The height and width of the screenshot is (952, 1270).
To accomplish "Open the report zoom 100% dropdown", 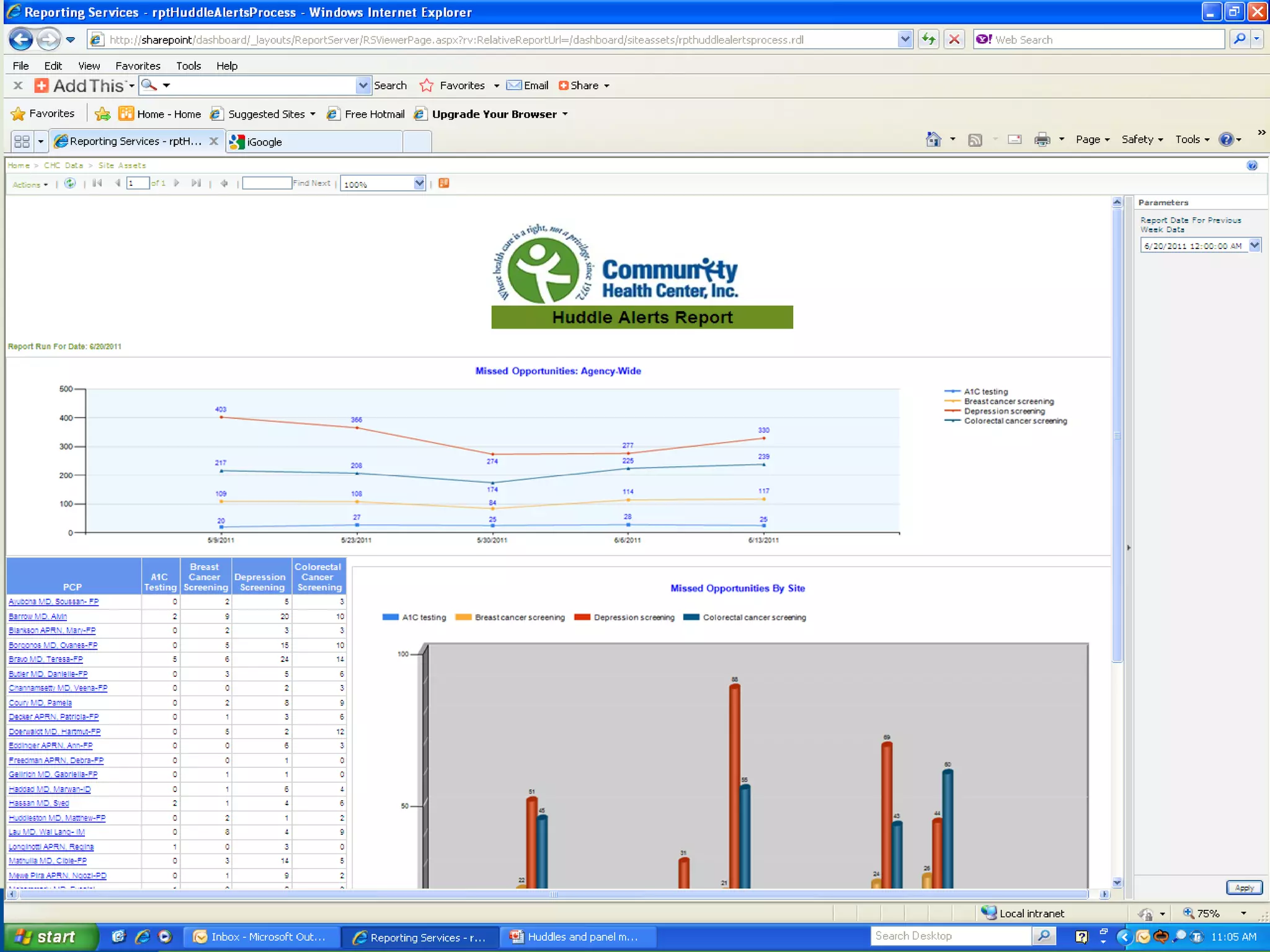I will (x=419, y=183).
